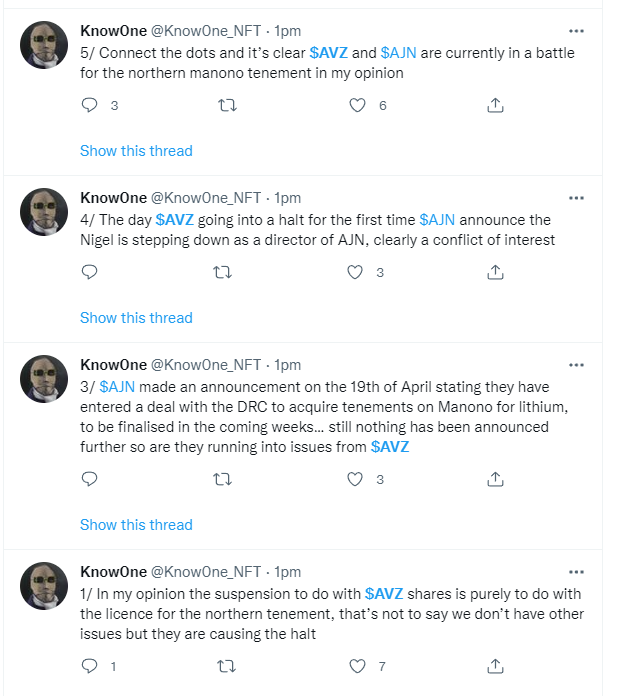Open more options on the 1/ tweet
The width and height of the screenshot is (628, 696).
(x=576, y=572)
